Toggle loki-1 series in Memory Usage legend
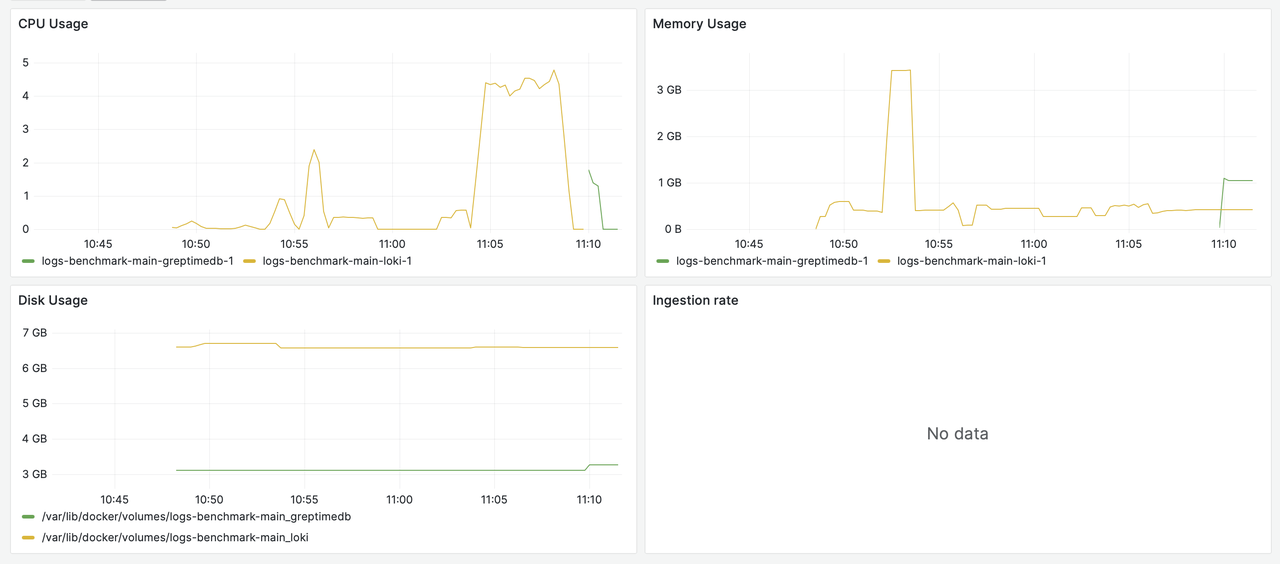This screenshot has width=1280, height=564. click(971, 261)
